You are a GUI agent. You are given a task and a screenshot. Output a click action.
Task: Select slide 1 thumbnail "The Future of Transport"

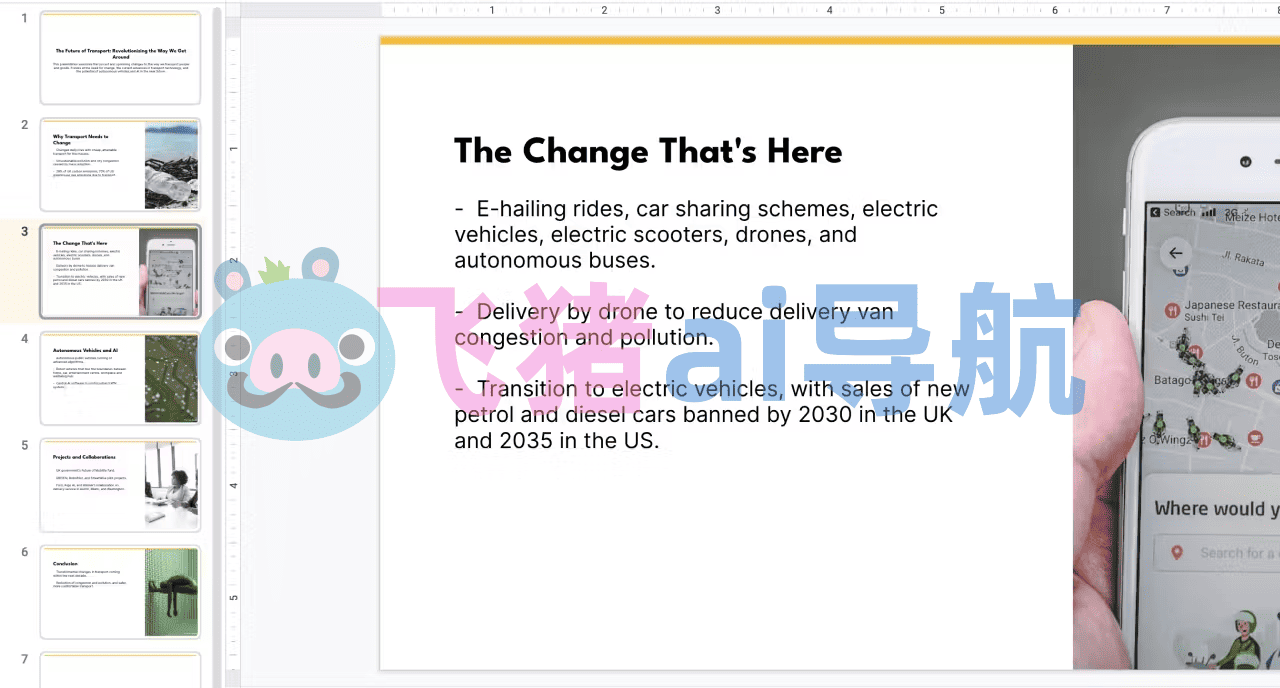(120, 58)
